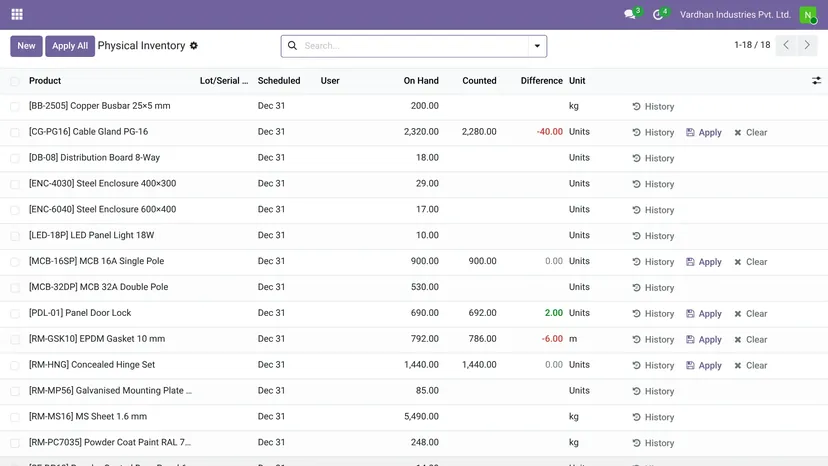Click the New button
This screenshot has height=466, width=828.
tap(26, 46)
